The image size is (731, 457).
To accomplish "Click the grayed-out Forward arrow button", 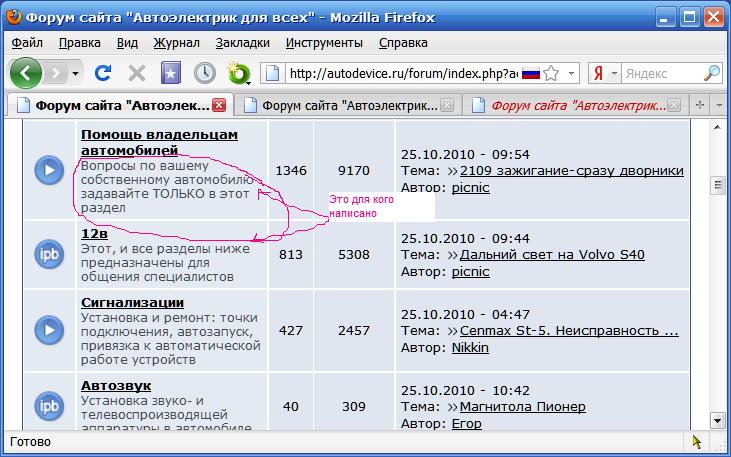I will [56, 73].
